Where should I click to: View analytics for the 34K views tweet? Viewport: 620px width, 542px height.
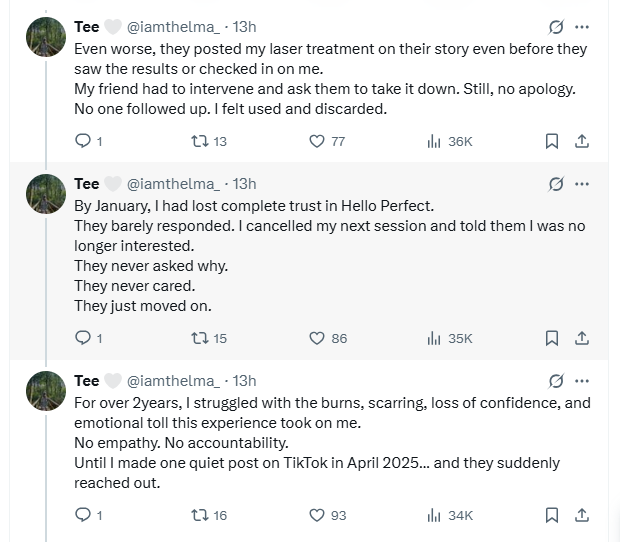coord(434,515)
